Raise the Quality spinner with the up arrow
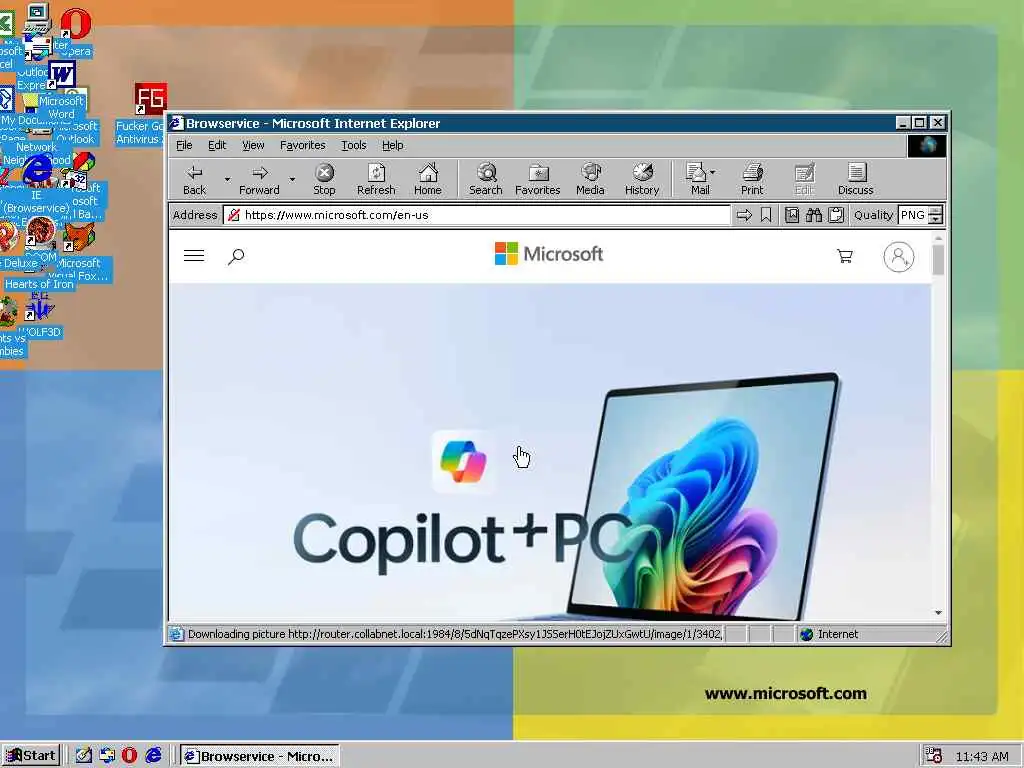1024x768 pixels. pos(936,210)
